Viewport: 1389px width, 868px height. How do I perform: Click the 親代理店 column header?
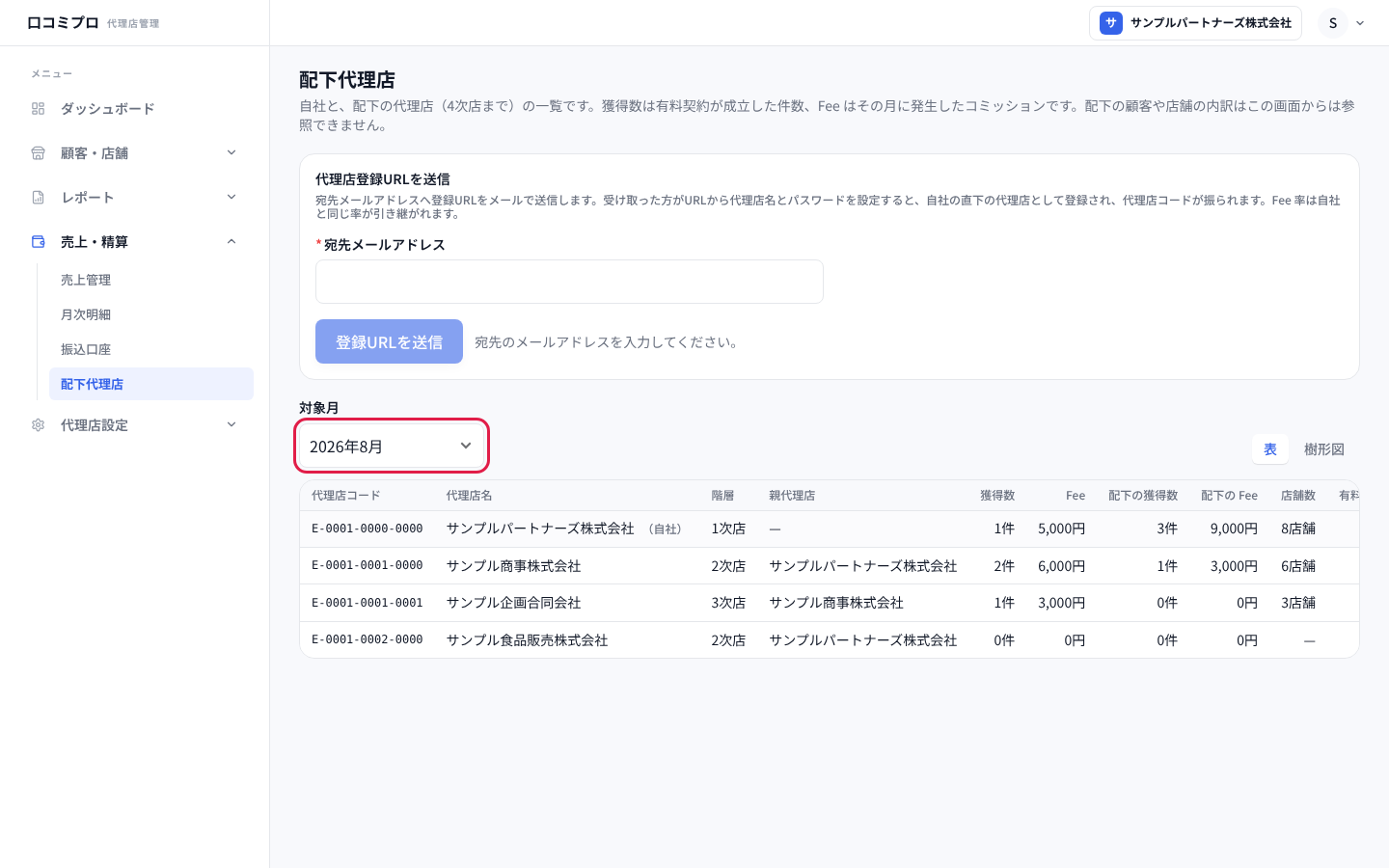[x=792, y=496]
